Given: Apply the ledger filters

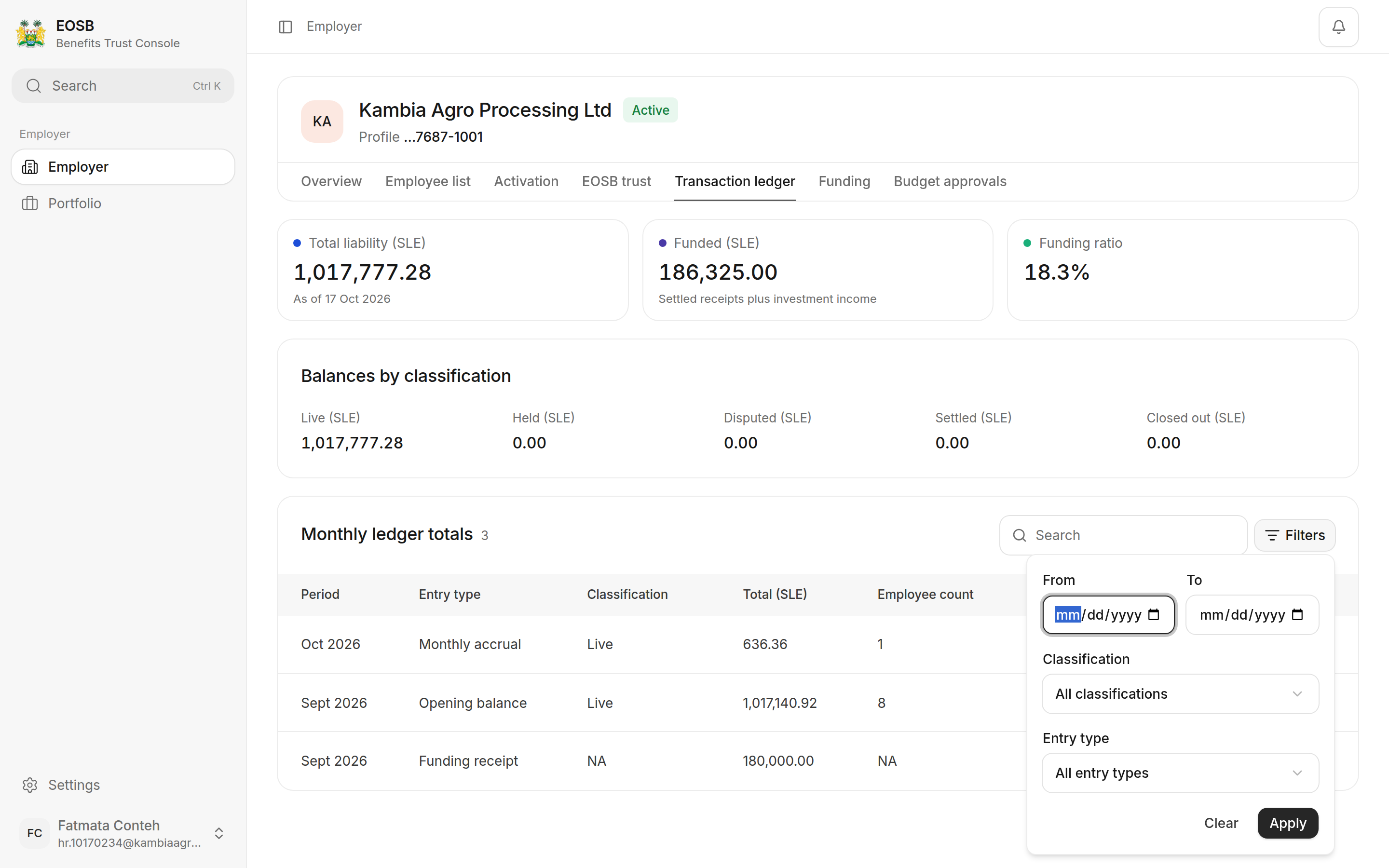Looking at the screenshot, I should tap(1287, 823).
